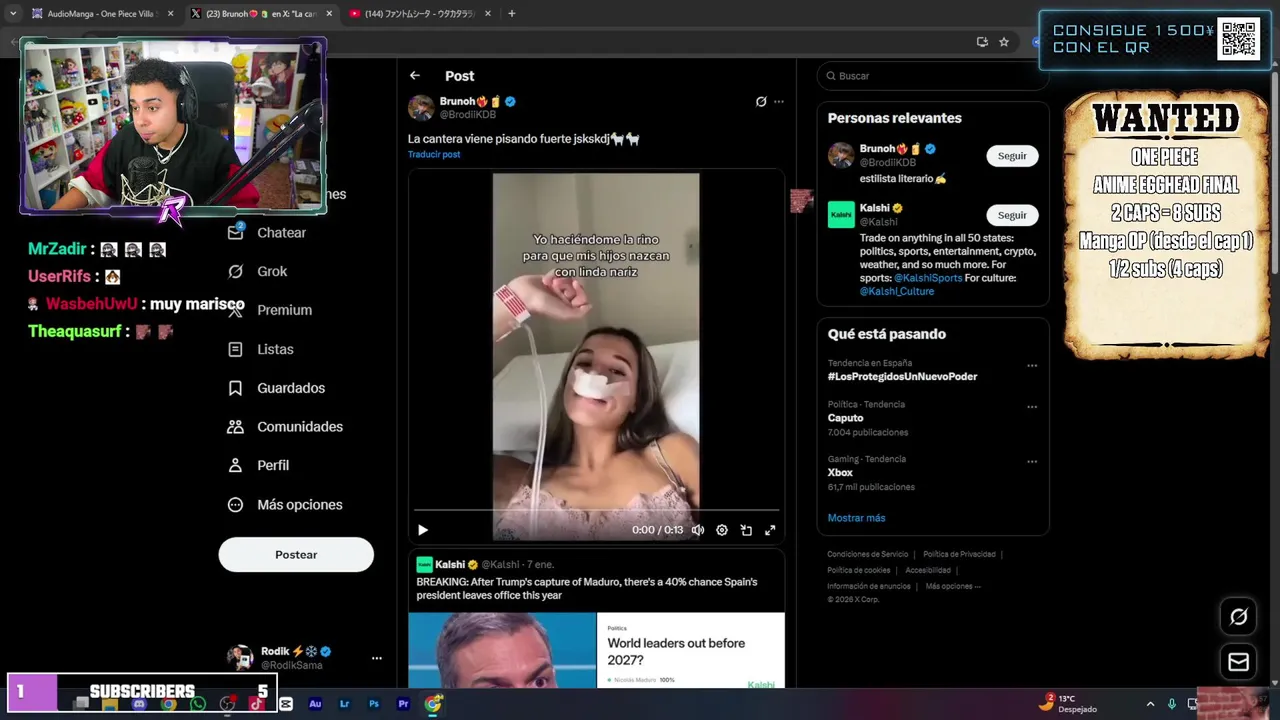Open Perfil in sidebar
The width and height of the screenshot is (1280, 720).
[x=259, y=465]
